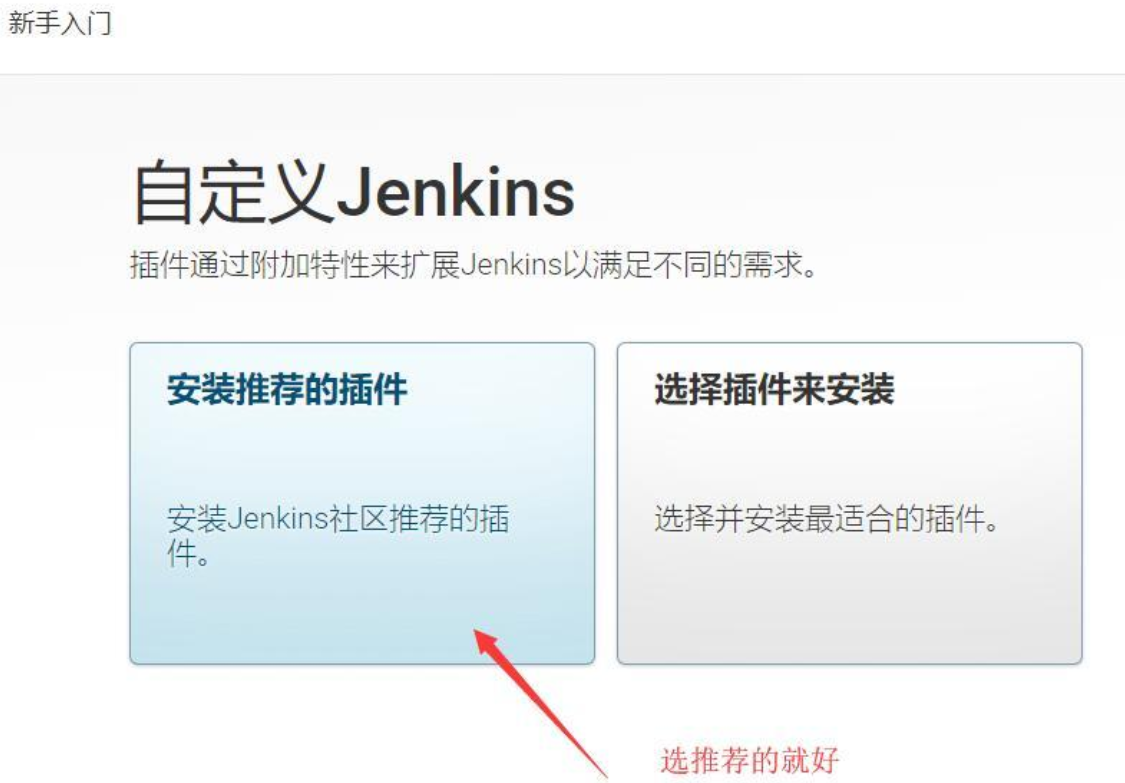Click the subtitle about plugins extending Jenkins
The image size is (1125, 783).
click(474, 265)
